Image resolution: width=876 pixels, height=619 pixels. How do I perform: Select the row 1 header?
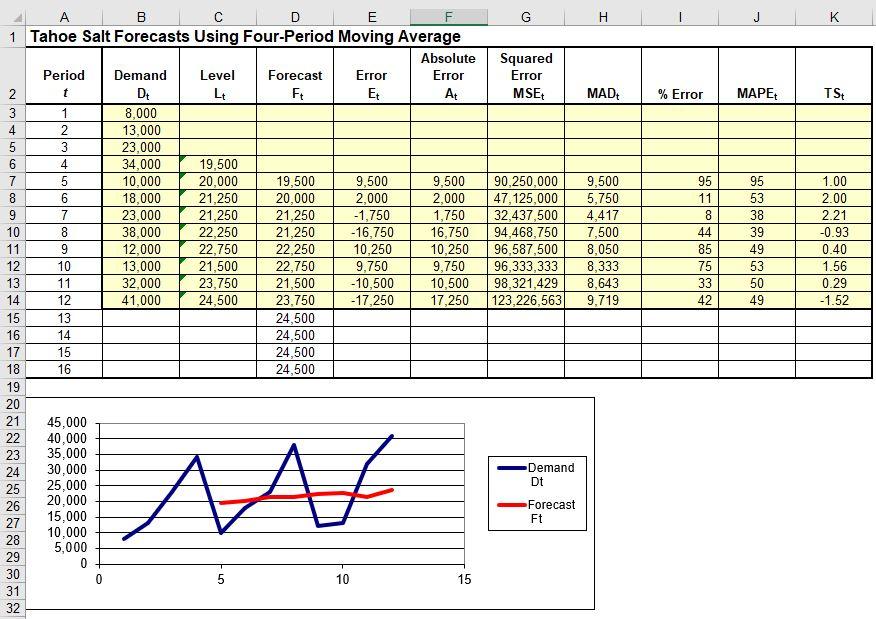[x=15, y=35]
